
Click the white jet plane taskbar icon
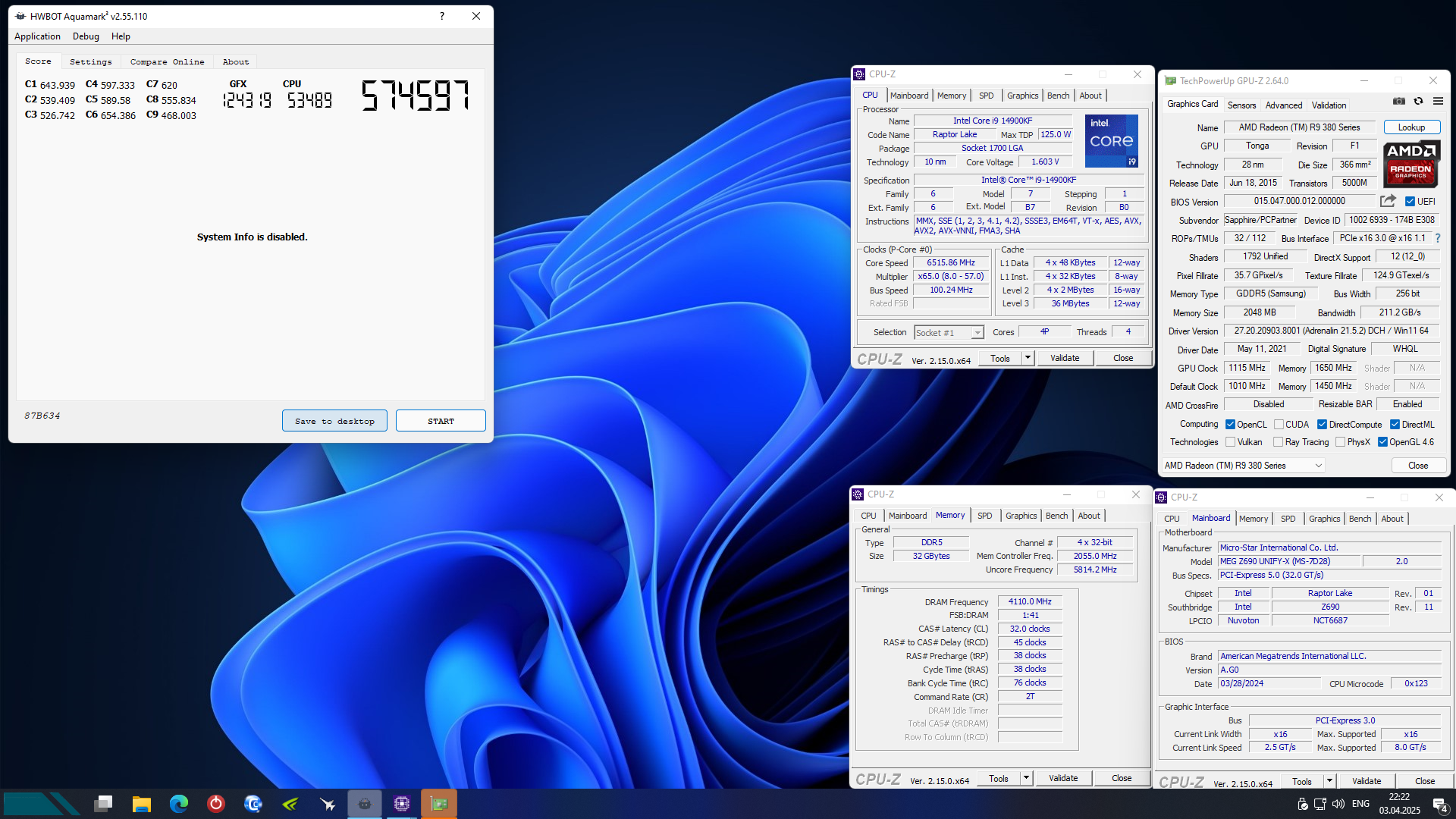(328, 804)
